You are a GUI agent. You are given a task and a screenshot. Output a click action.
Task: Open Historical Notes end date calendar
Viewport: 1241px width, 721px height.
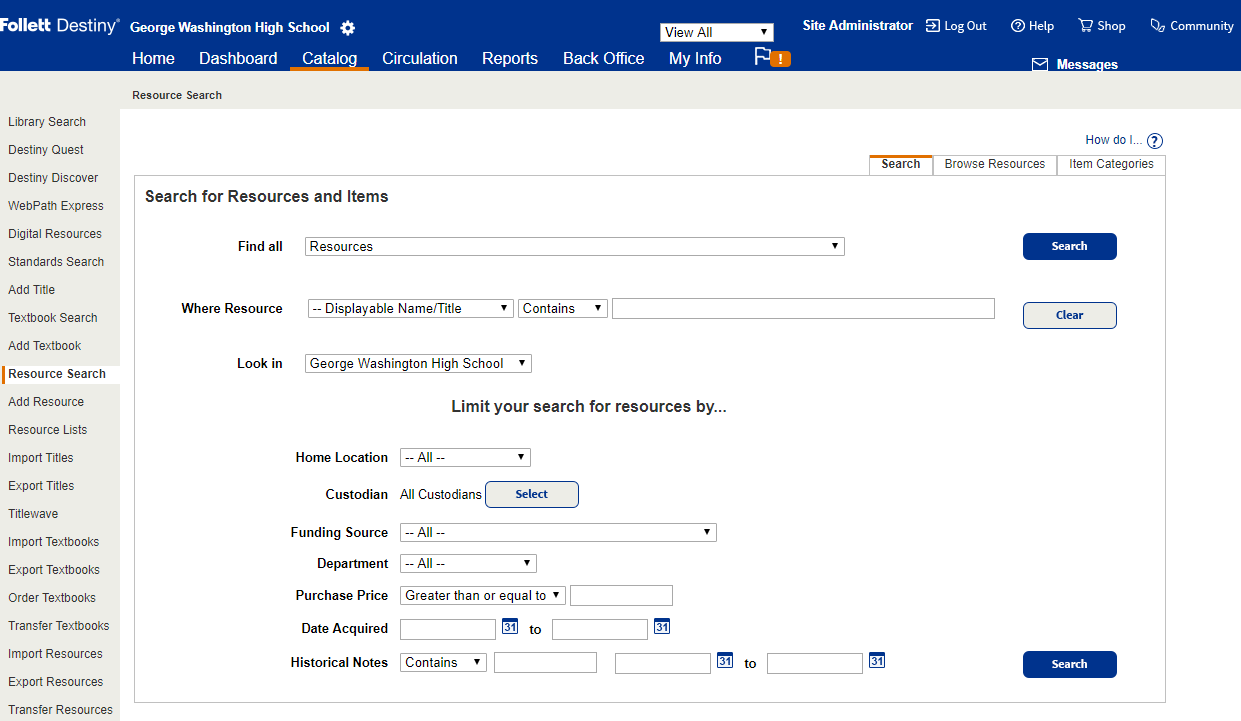coord(877,661)
